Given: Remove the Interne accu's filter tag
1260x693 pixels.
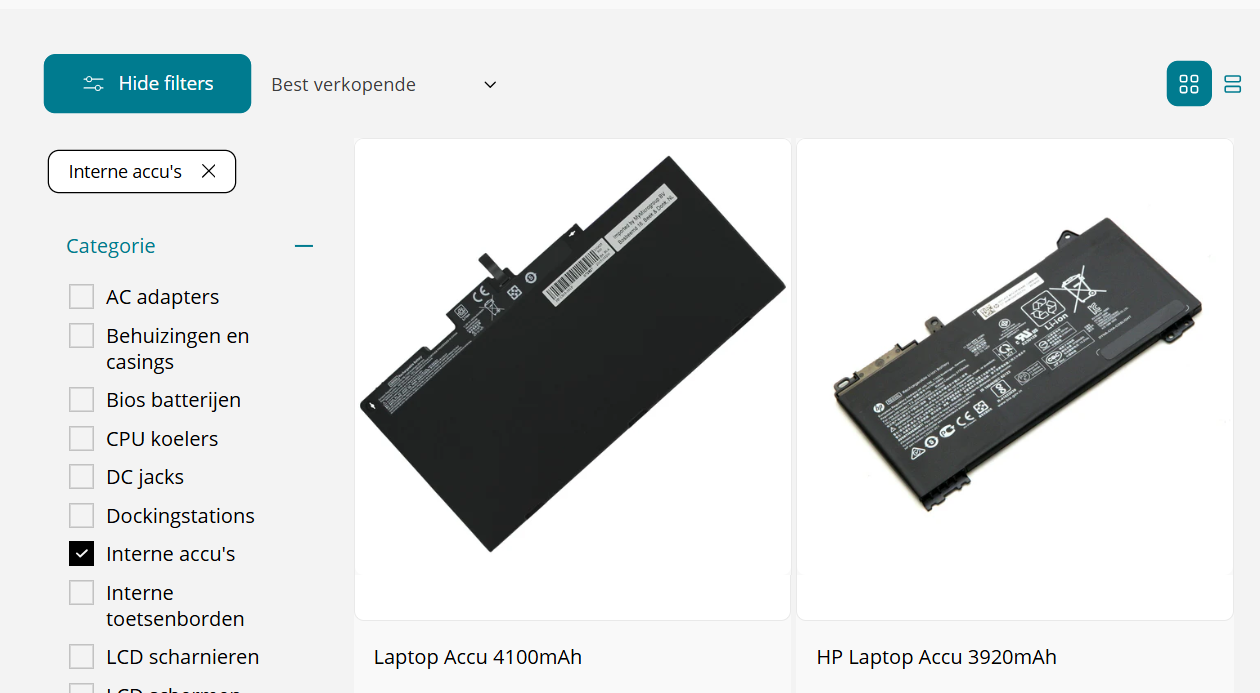Looking at the screenshot, I should [x=208, y=171].
